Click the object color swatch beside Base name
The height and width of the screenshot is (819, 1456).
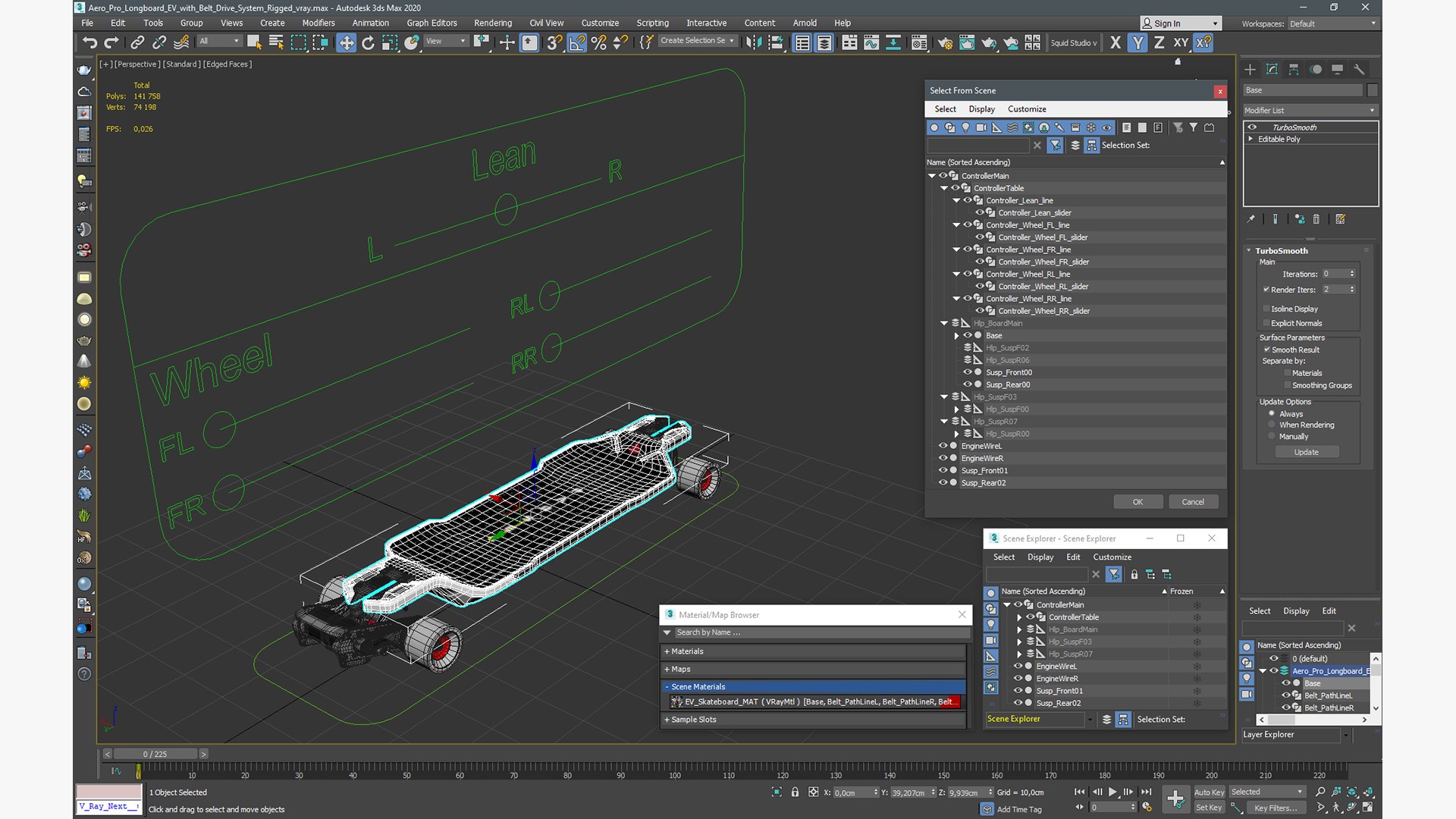point(1373,90)
